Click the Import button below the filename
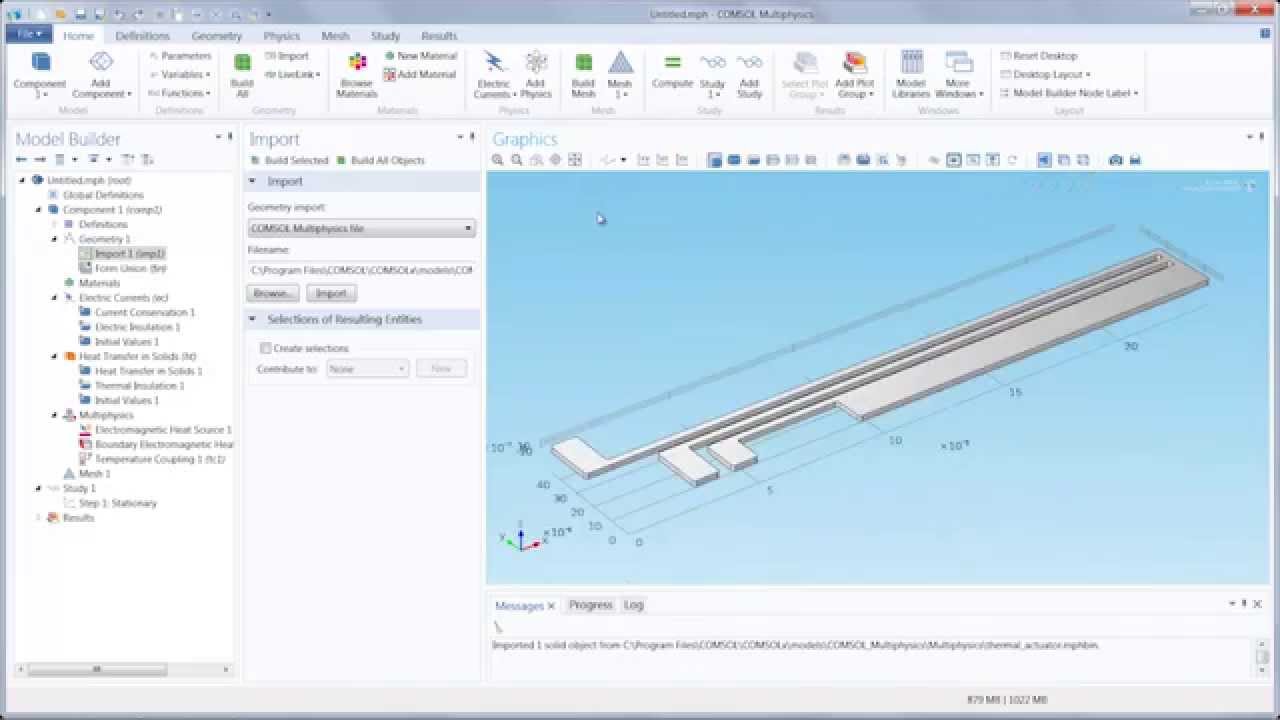This screenshot has height=720, width=1280. pos(331,293)
